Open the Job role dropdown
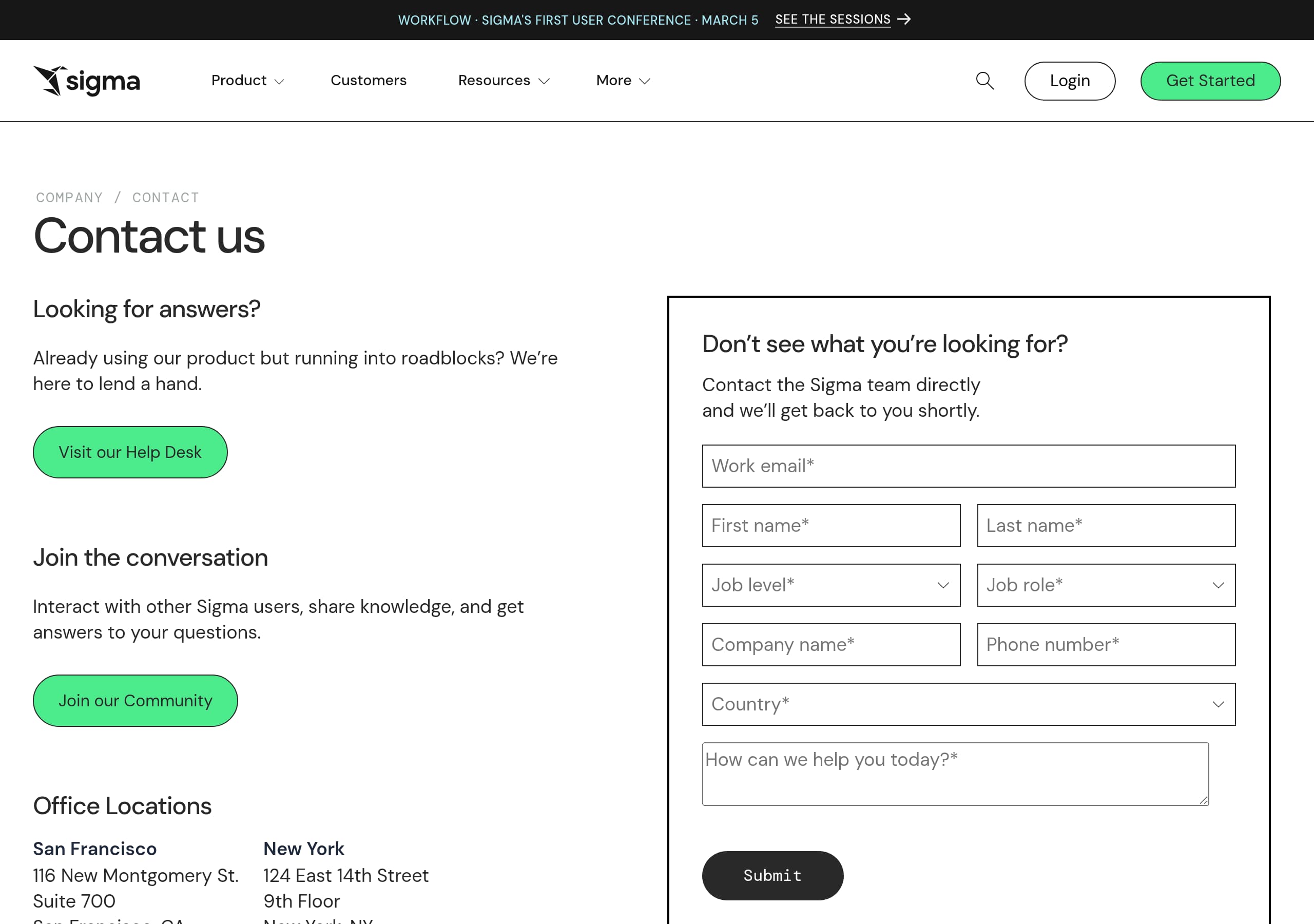 point(1105,586)
